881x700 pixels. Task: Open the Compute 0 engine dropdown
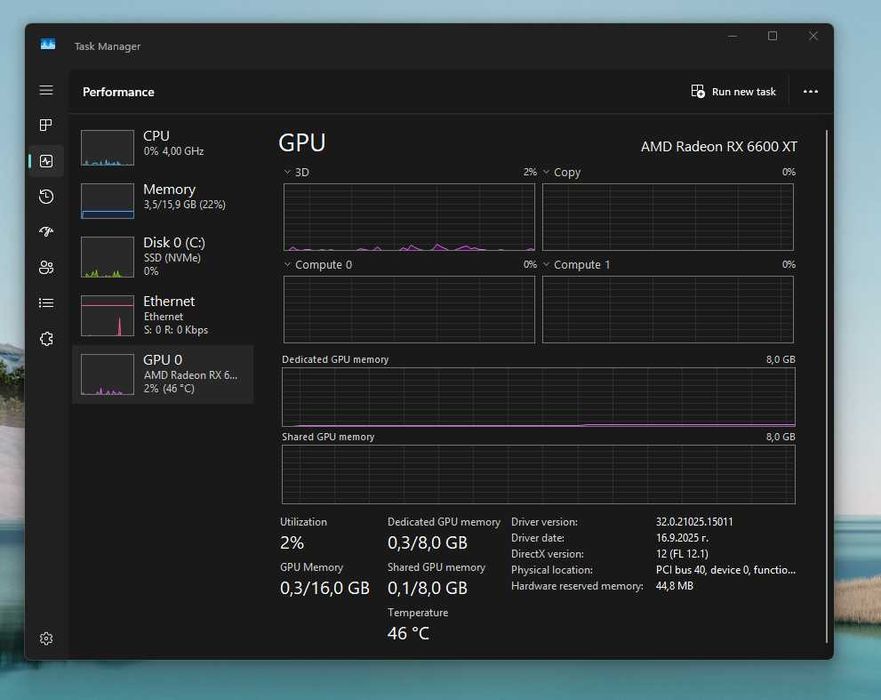(x=318, y=265)
